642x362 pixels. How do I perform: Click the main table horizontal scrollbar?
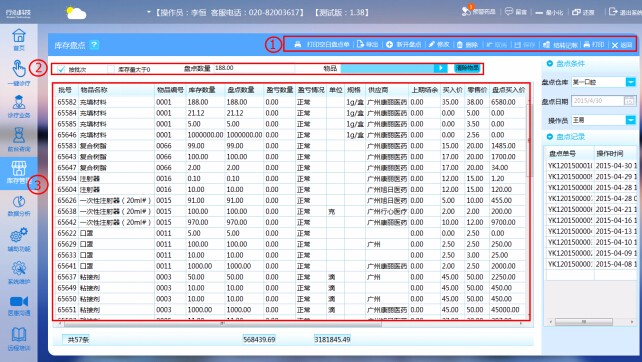(x=223, y=324)
